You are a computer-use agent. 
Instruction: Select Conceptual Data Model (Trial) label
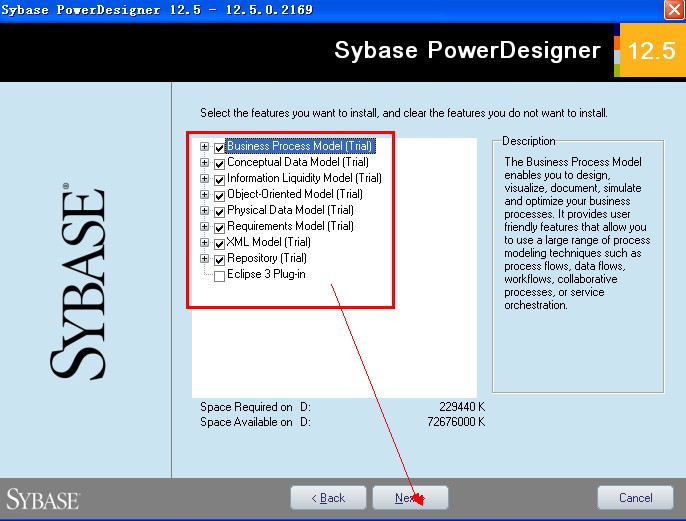(298, 162)
